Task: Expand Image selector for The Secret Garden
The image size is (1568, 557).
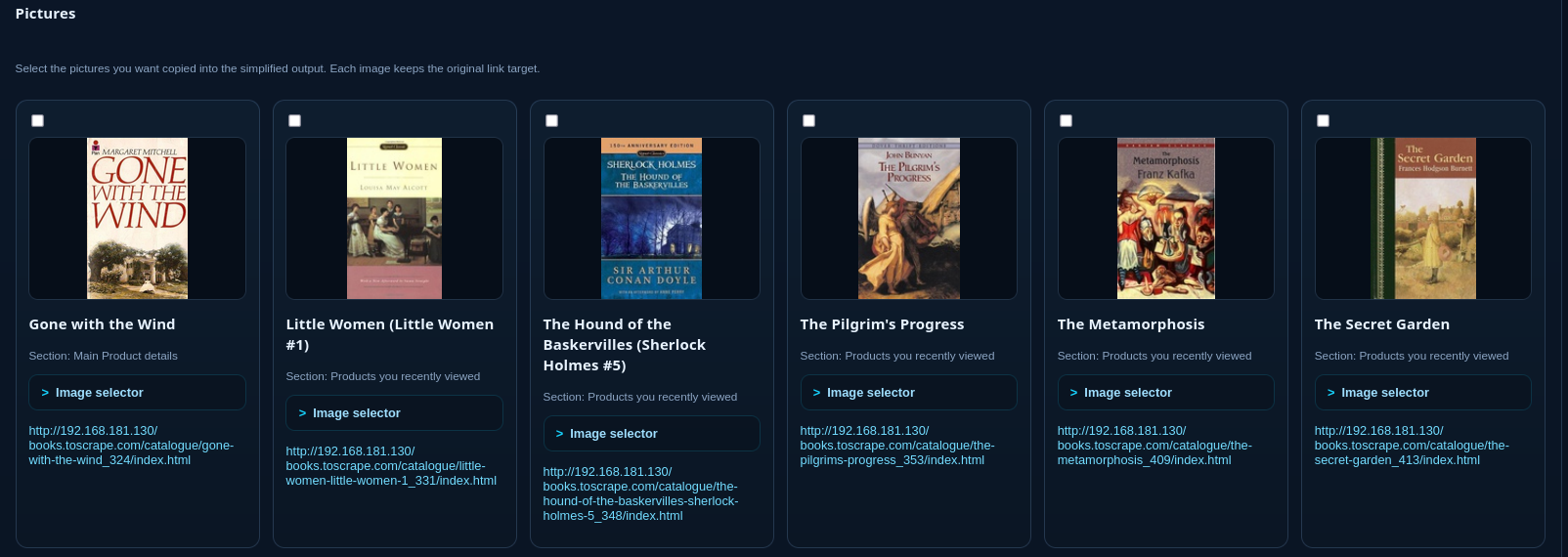Action: pos(1422,393)
